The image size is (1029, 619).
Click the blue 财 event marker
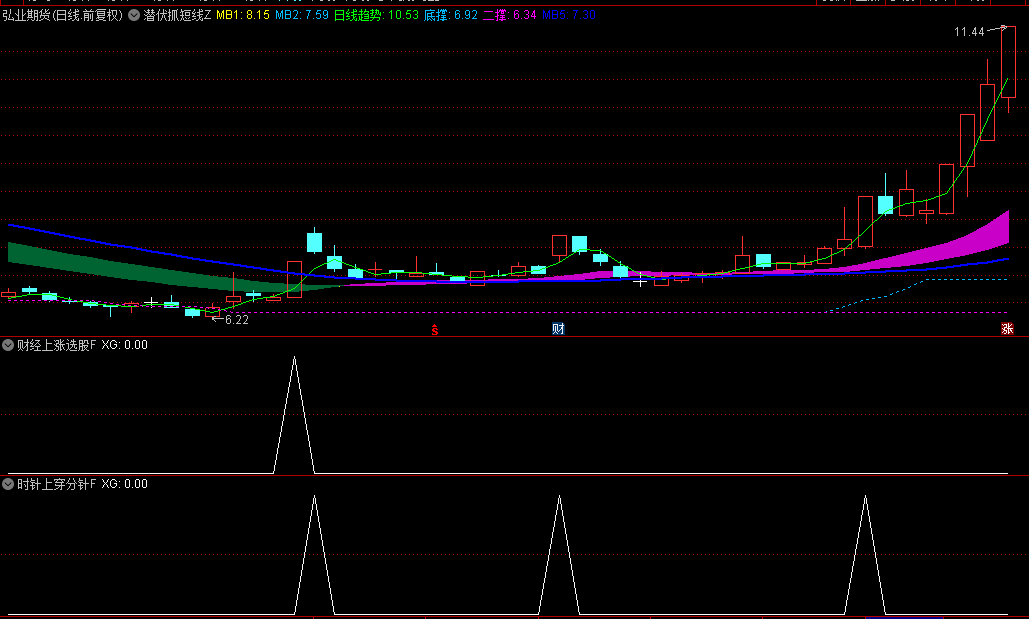click(558, 329)
